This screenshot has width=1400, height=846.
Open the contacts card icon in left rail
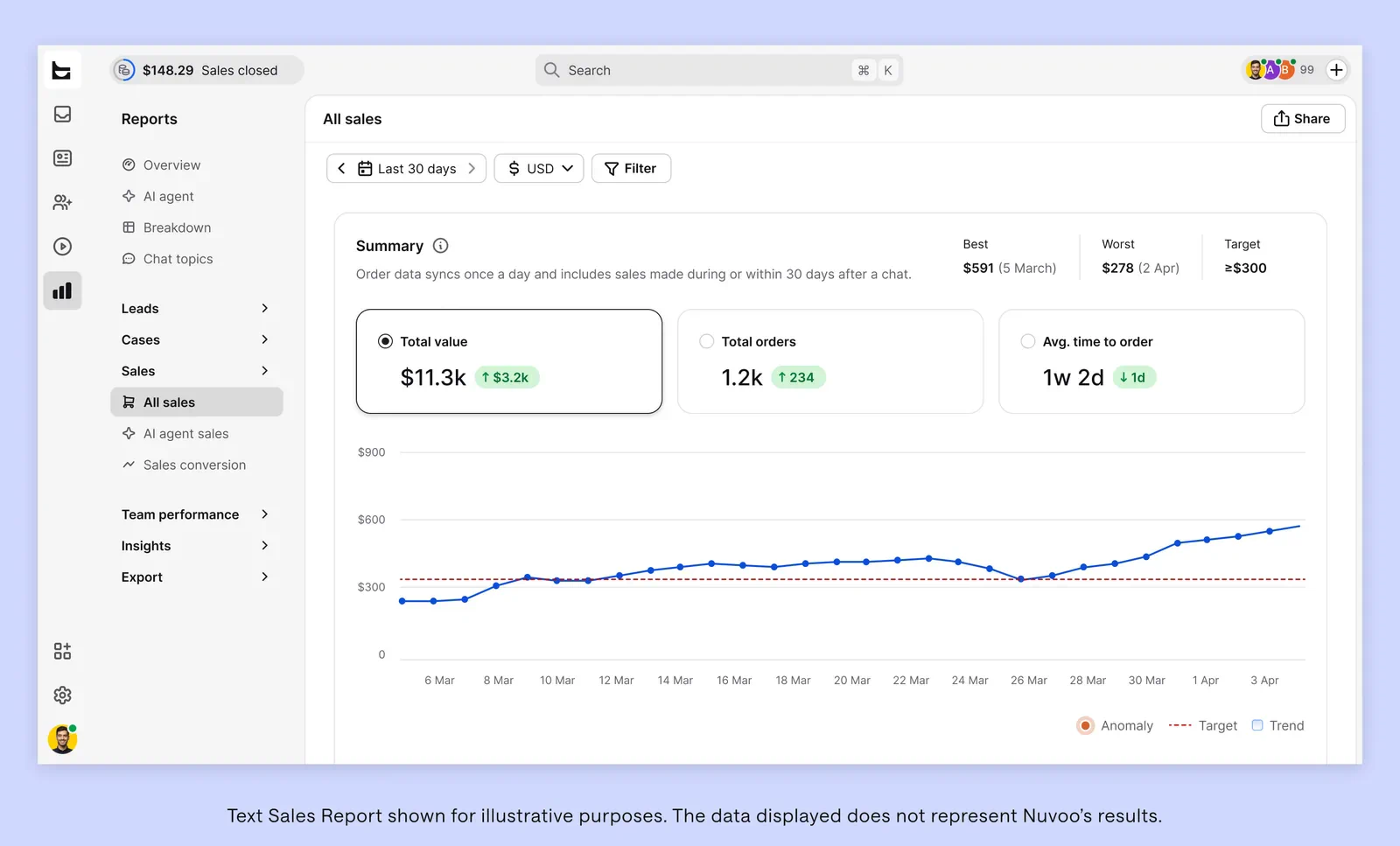coord(62,158)
